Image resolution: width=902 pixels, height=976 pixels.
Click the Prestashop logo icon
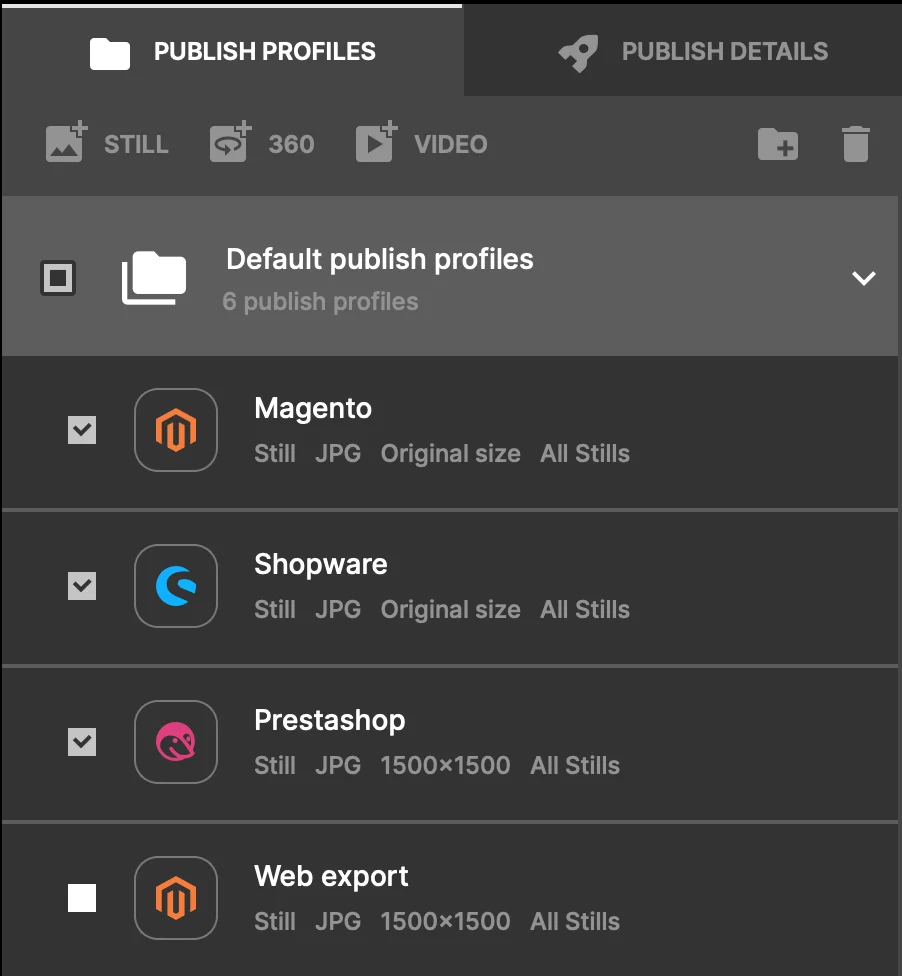tap(176, 742)
